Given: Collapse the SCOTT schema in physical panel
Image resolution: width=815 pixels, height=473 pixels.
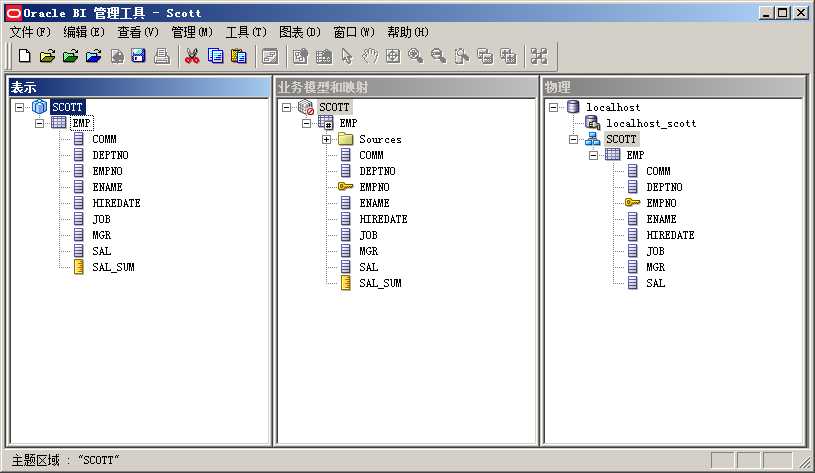Looking at the screenshot, I should (x=573, y=139).
